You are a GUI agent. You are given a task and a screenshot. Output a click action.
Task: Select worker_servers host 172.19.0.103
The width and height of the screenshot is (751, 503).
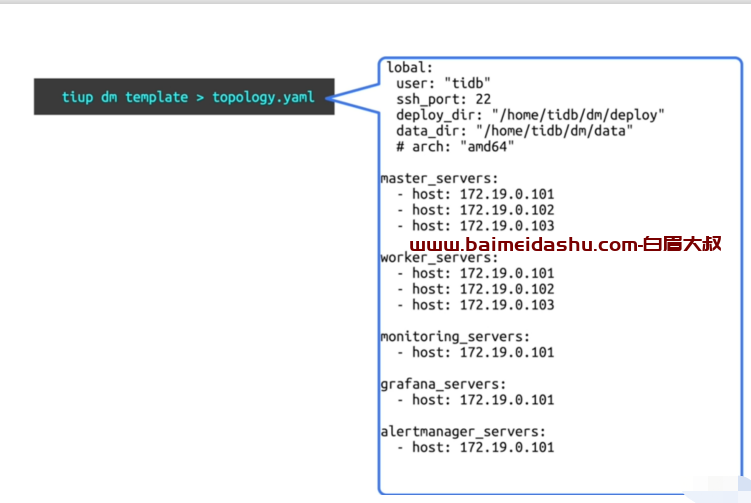pyautogui.click(x=476, y=305)
